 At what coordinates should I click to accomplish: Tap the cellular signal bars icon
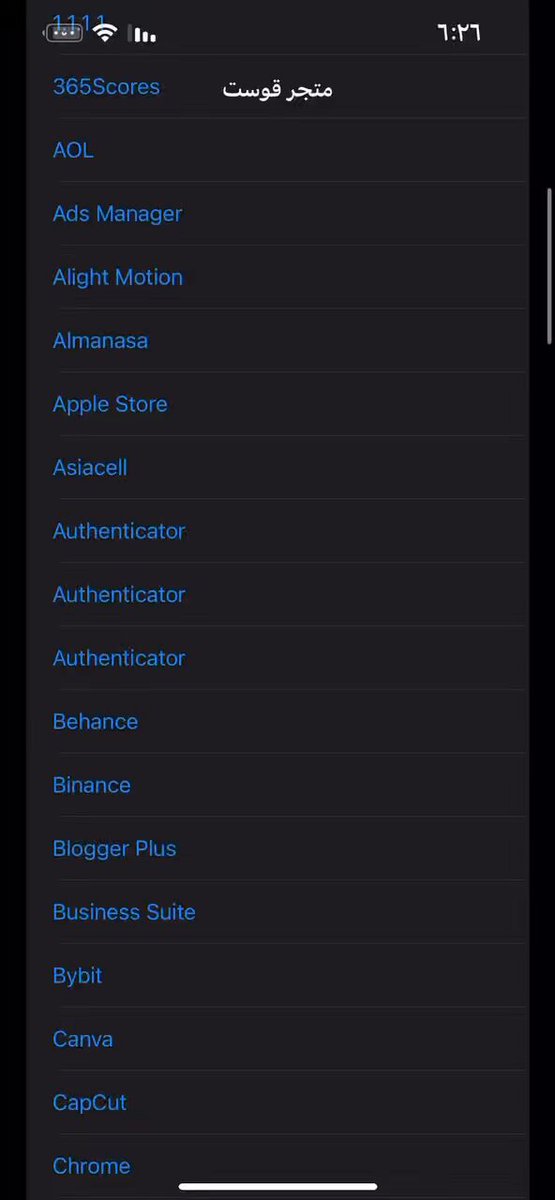click(x=145, y=35)
